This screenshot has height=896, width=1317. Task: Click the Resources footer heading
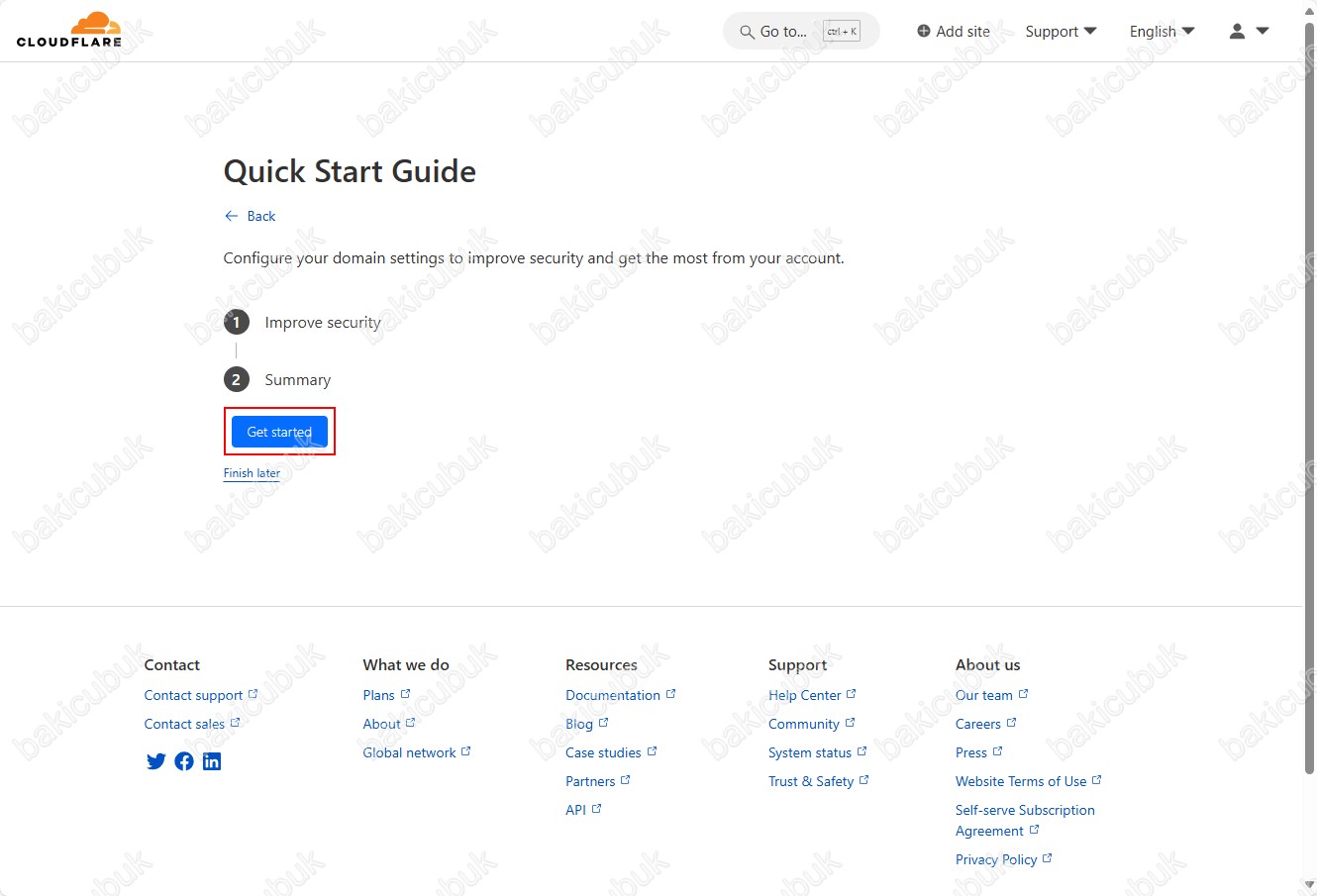point(601,665)
